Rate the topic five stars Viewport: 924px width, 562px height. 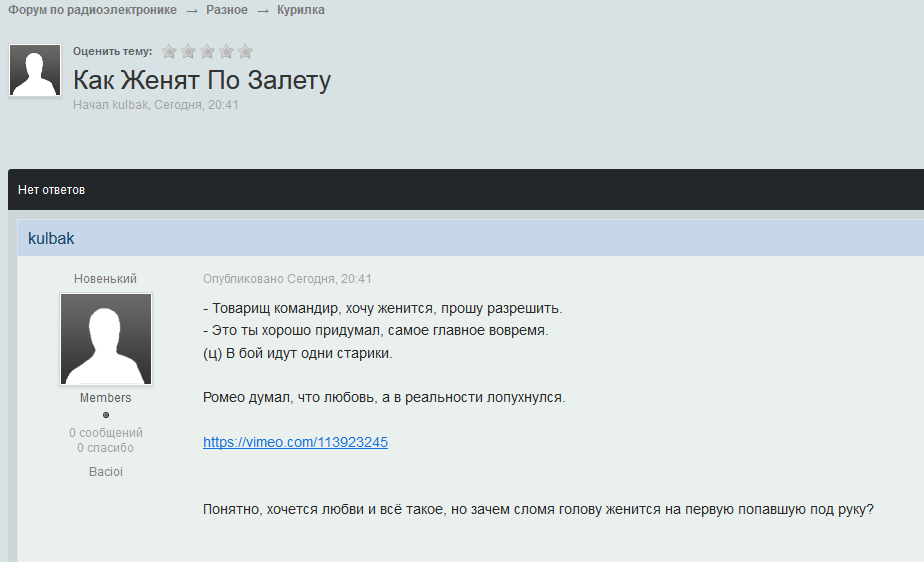pyautogui.click(x=245, y=51)
